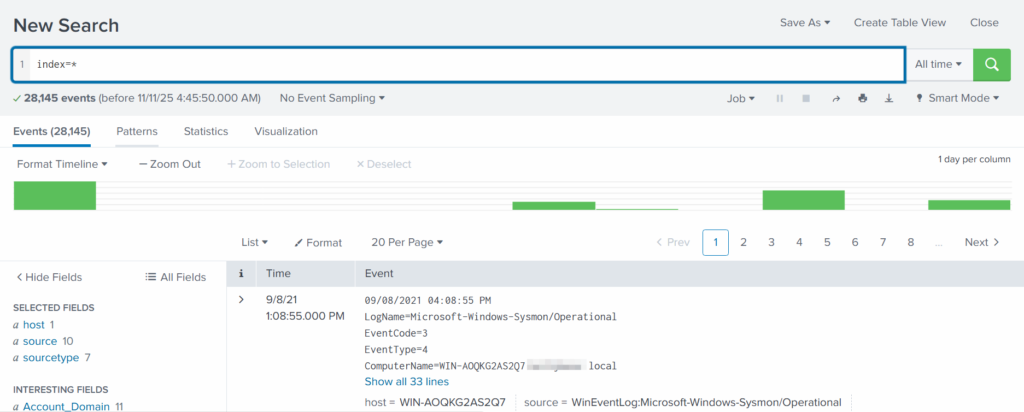Click the host value WIN-AOQKG2AS2Q7

453,403
